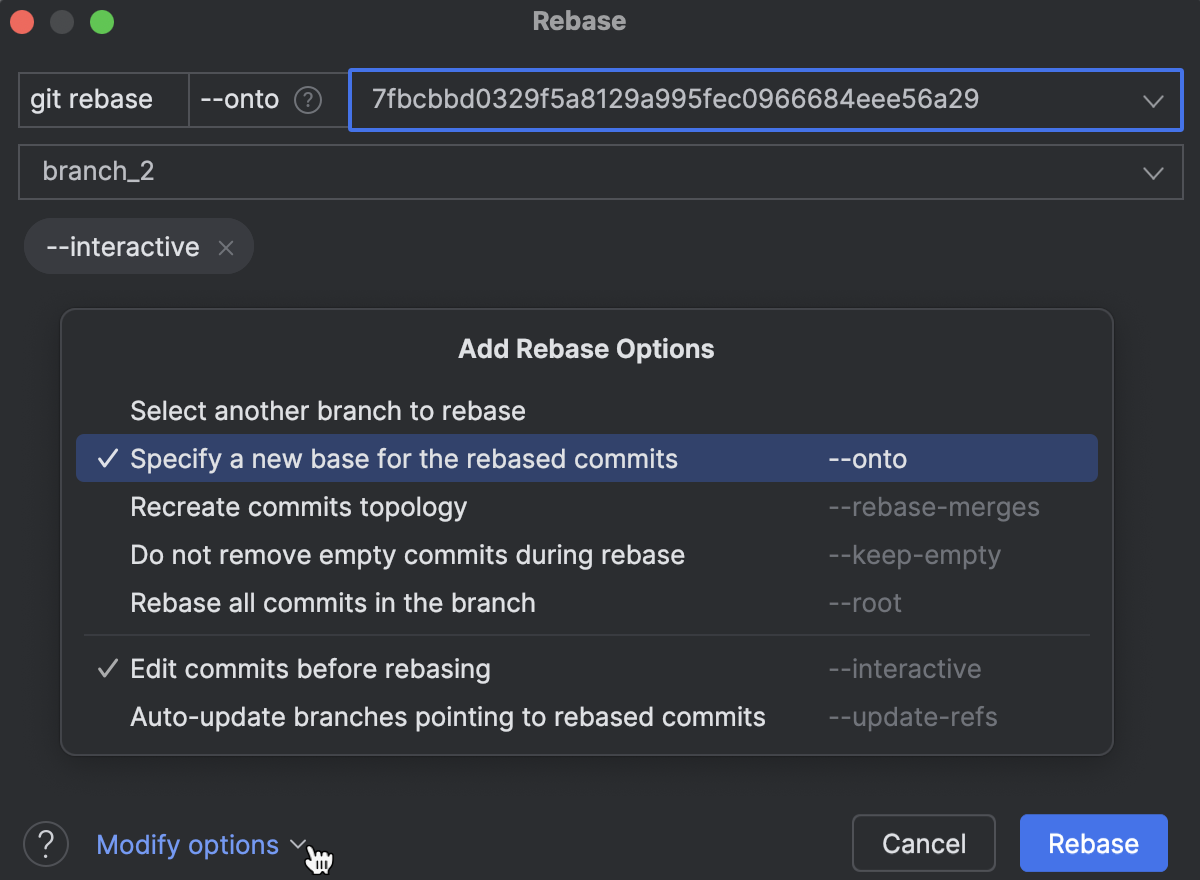Click the Cancel button

pyautogui.click(x=923, y=843)
